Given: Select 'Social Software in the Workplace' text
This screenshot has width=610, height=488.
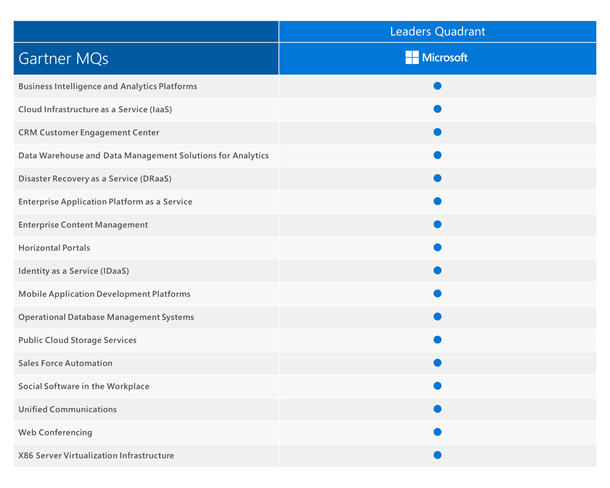Looking at the screenshot, I should pos(84,386).
